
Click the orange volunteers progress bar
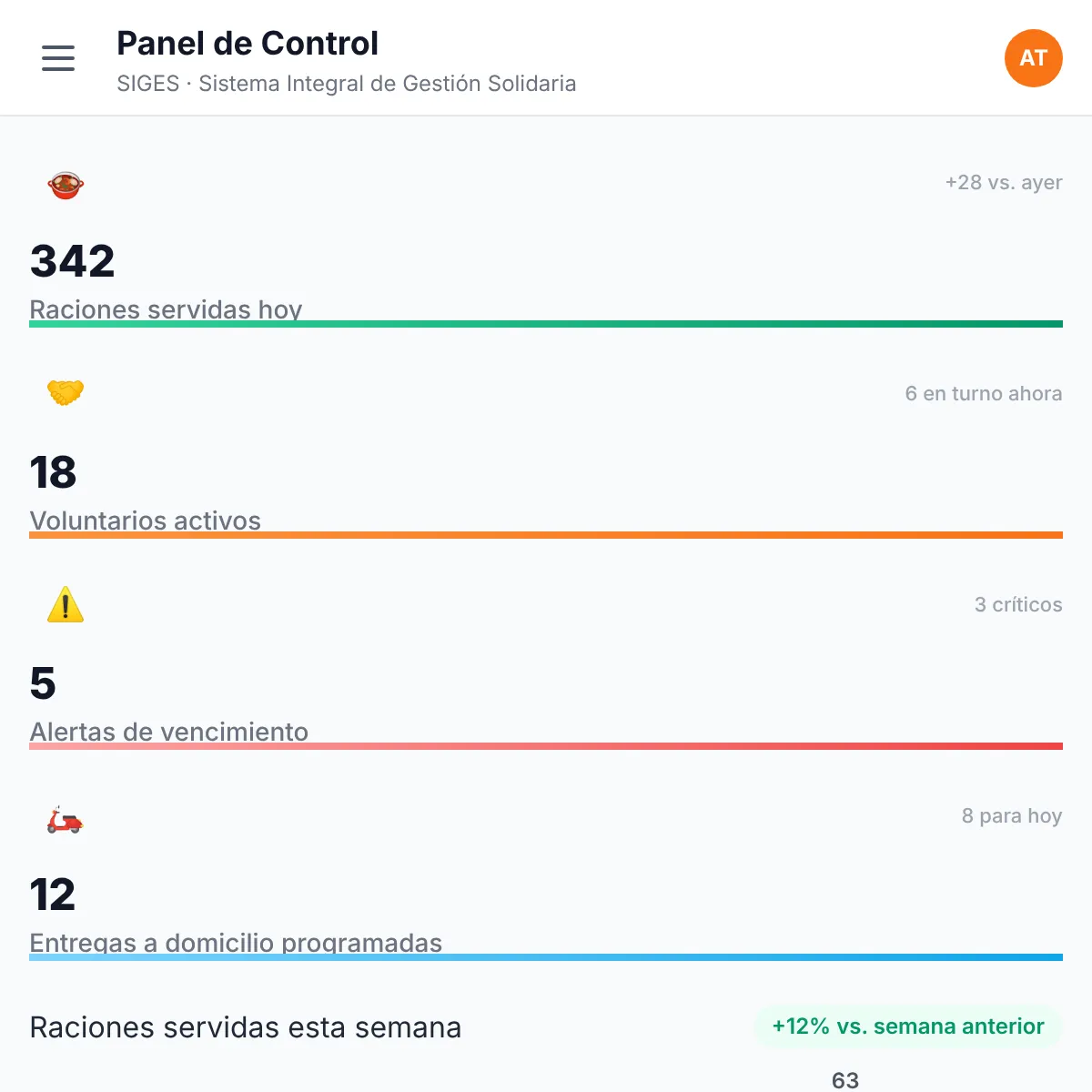coord(546,535)
